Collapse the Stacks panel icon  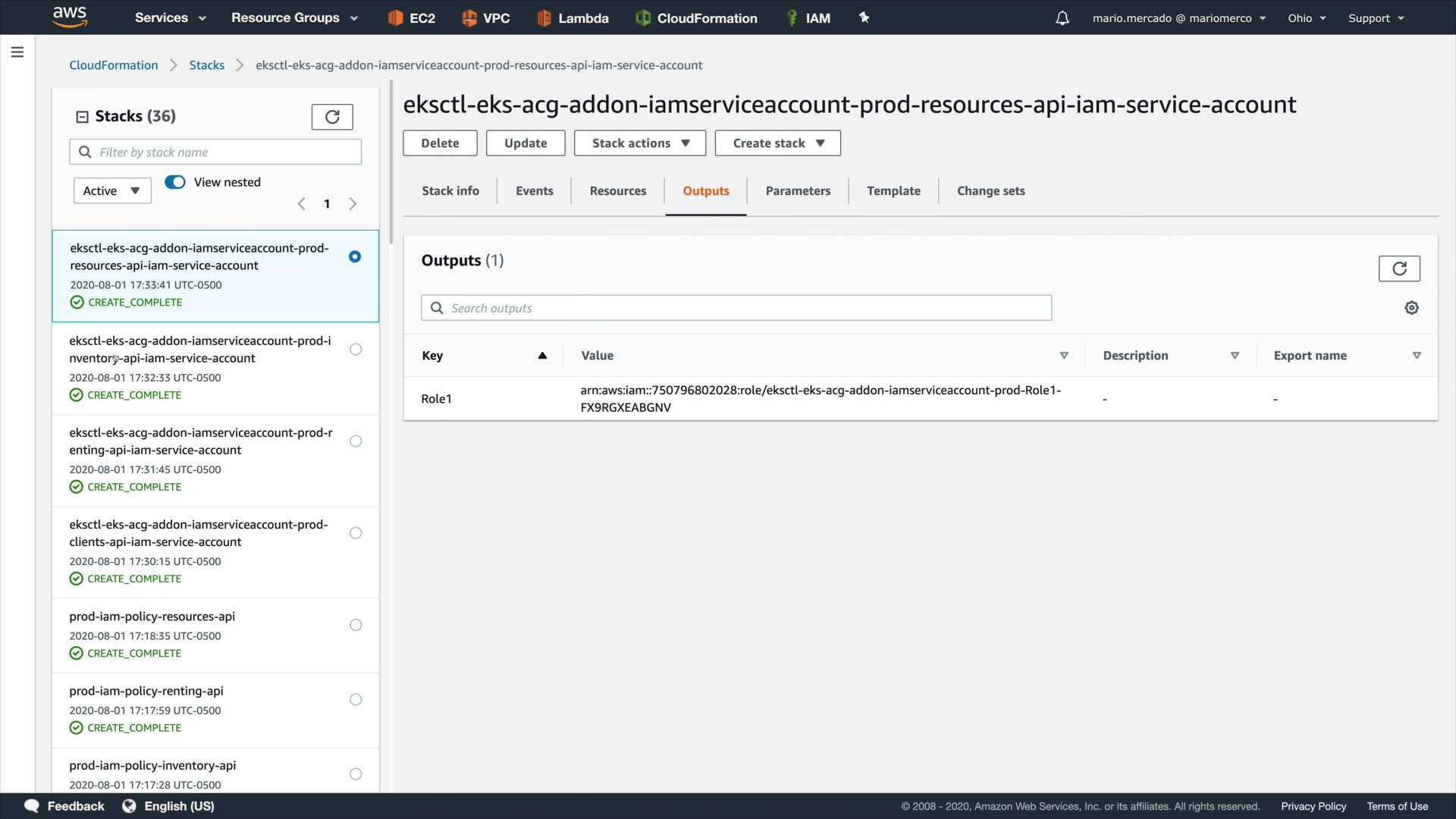tap(82, 117)
